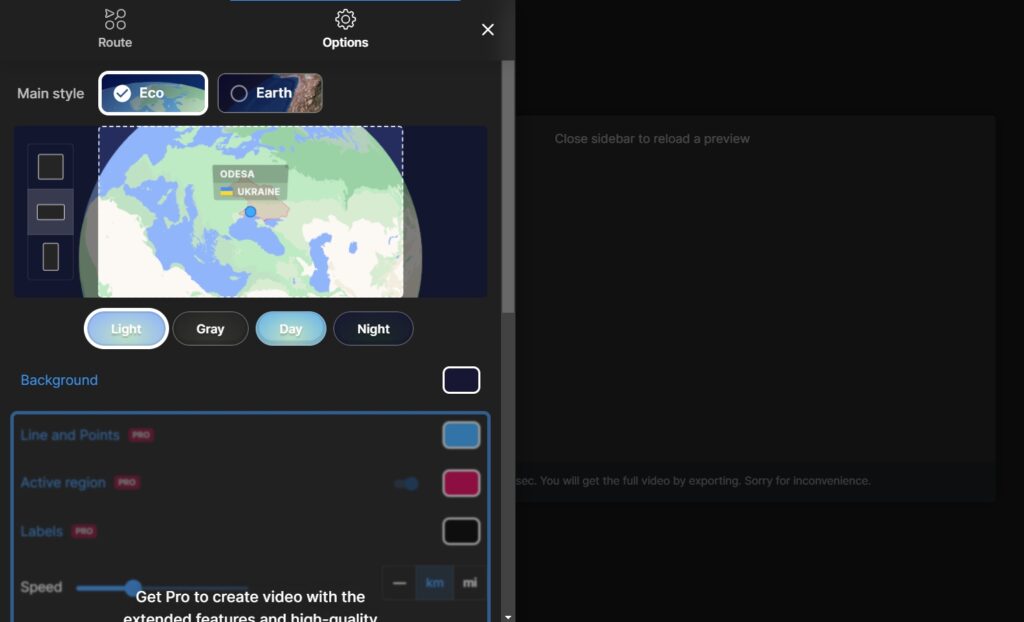Image resolution: width=1024 pixels, height=622 pixels.
Task: Close the sidebar with the X icon
Action: coord(488,30)
